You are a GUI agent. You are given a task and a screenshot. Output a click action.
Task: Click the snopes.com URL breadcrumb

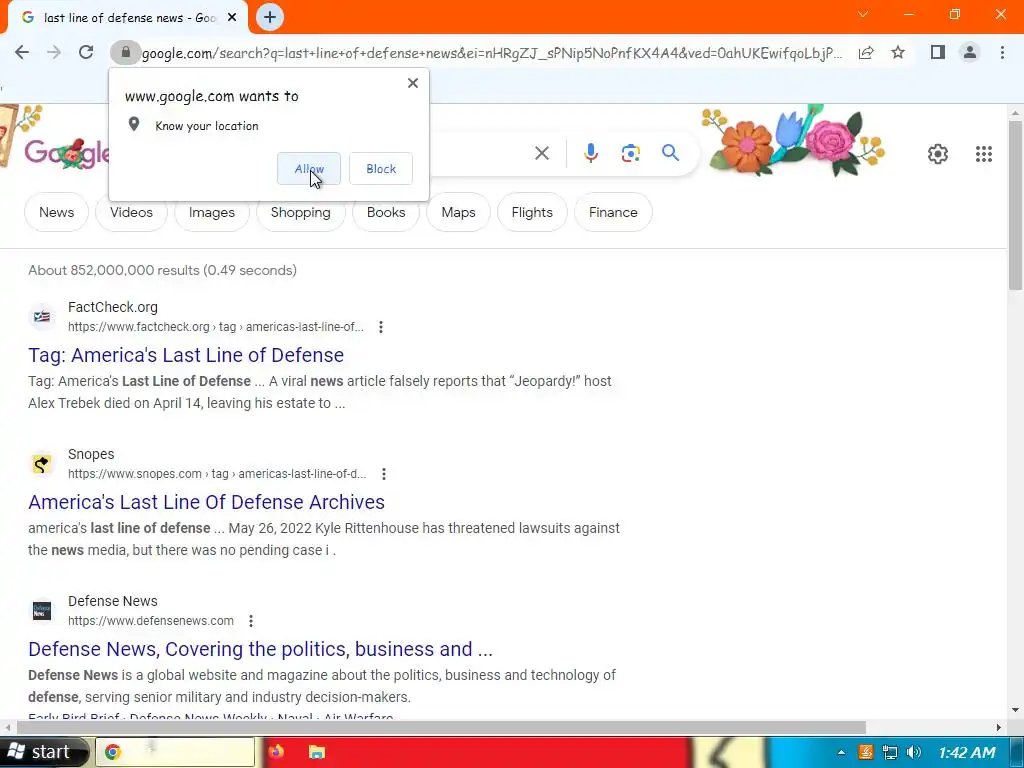[x=217, y=473]
